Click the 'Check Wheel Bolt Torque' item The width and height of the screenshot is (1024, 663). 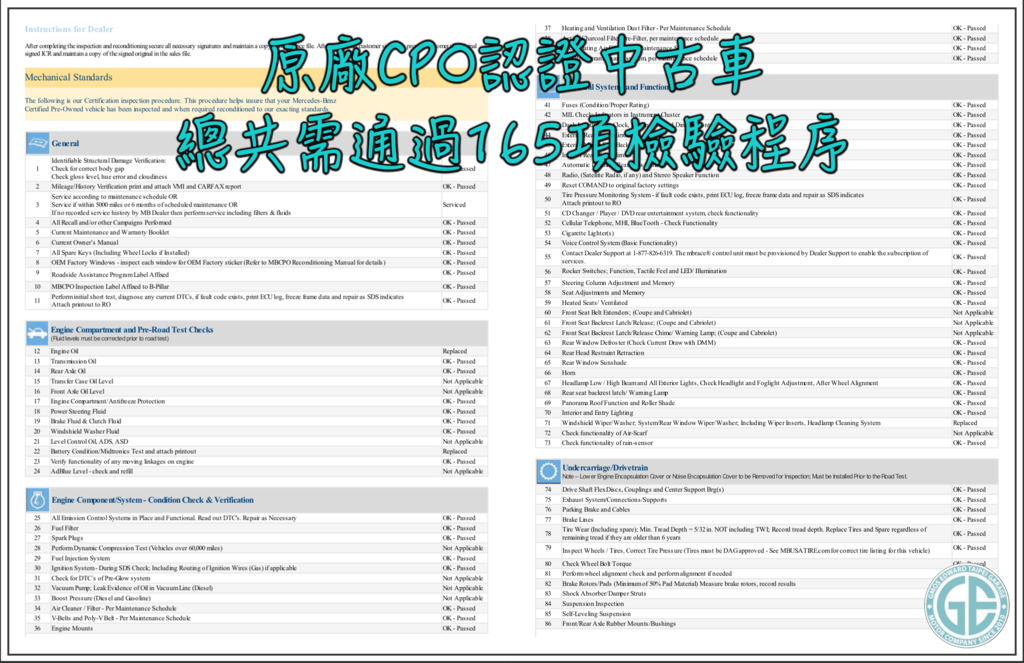click(x=597, y=564)
